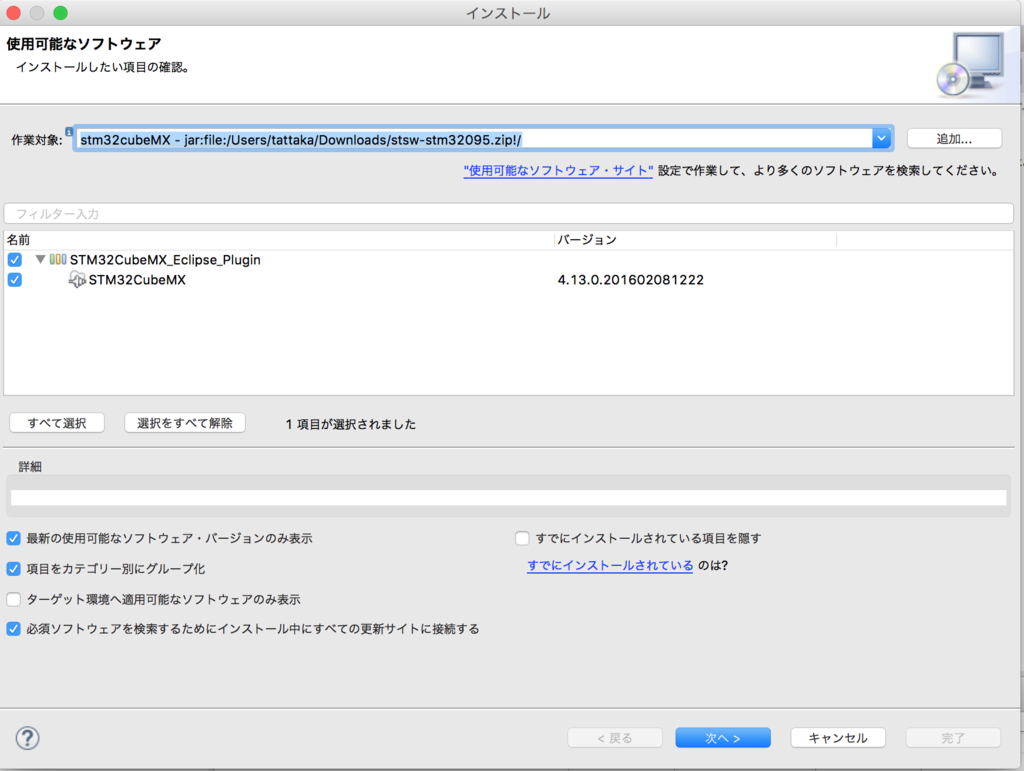Screen dimensions: 1024x771
Task: Click the STM32CubeMX_Eclipse_Plugin category icon
Action: (x=58, y=259)
